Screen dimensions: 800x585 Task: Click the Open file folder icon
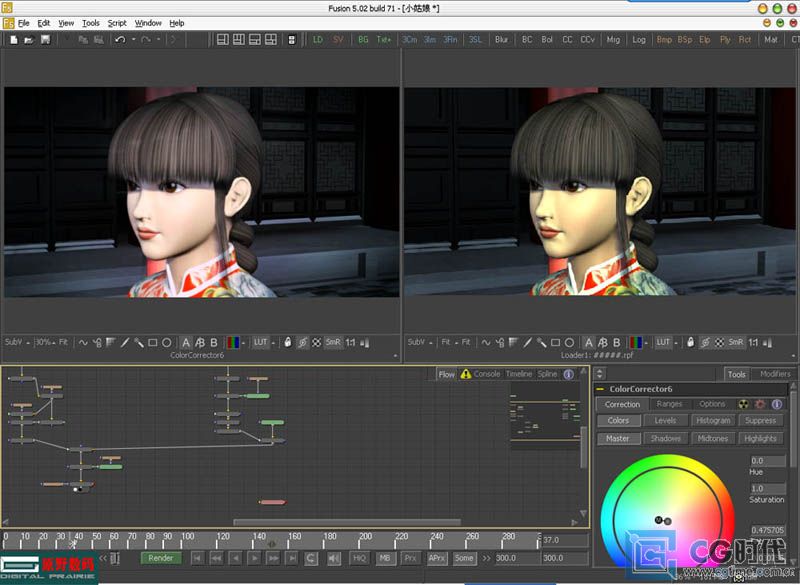[x=29, y=39]
